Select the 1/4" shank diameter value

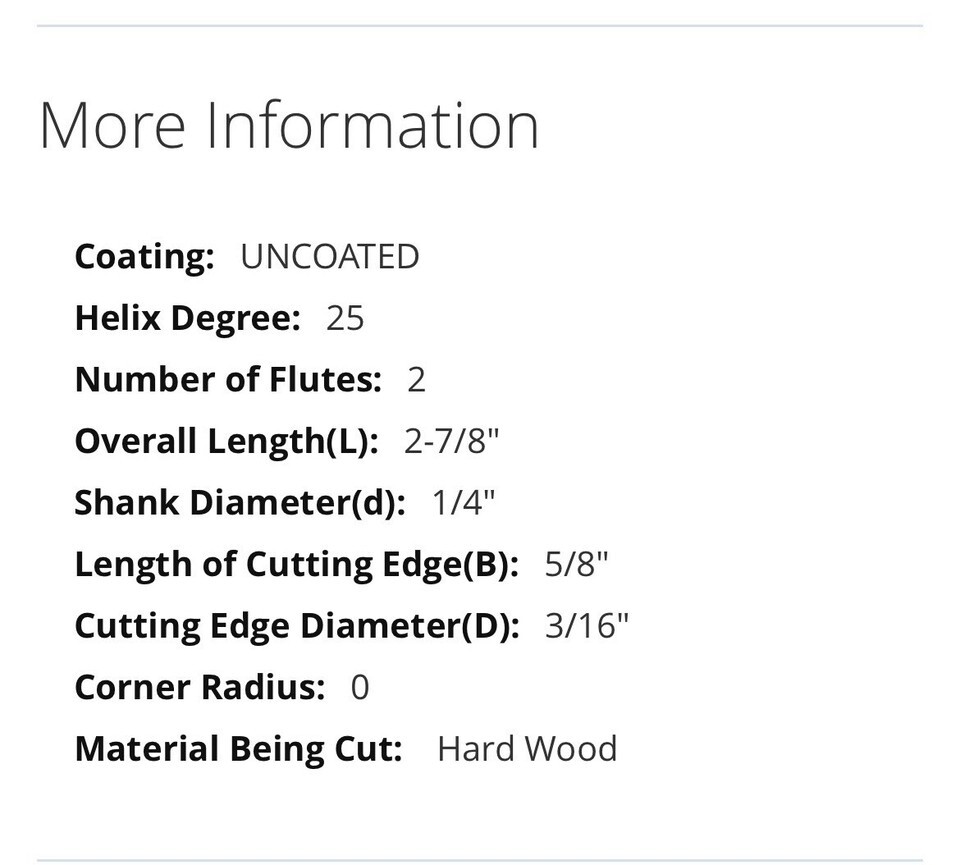pos(464,503)
